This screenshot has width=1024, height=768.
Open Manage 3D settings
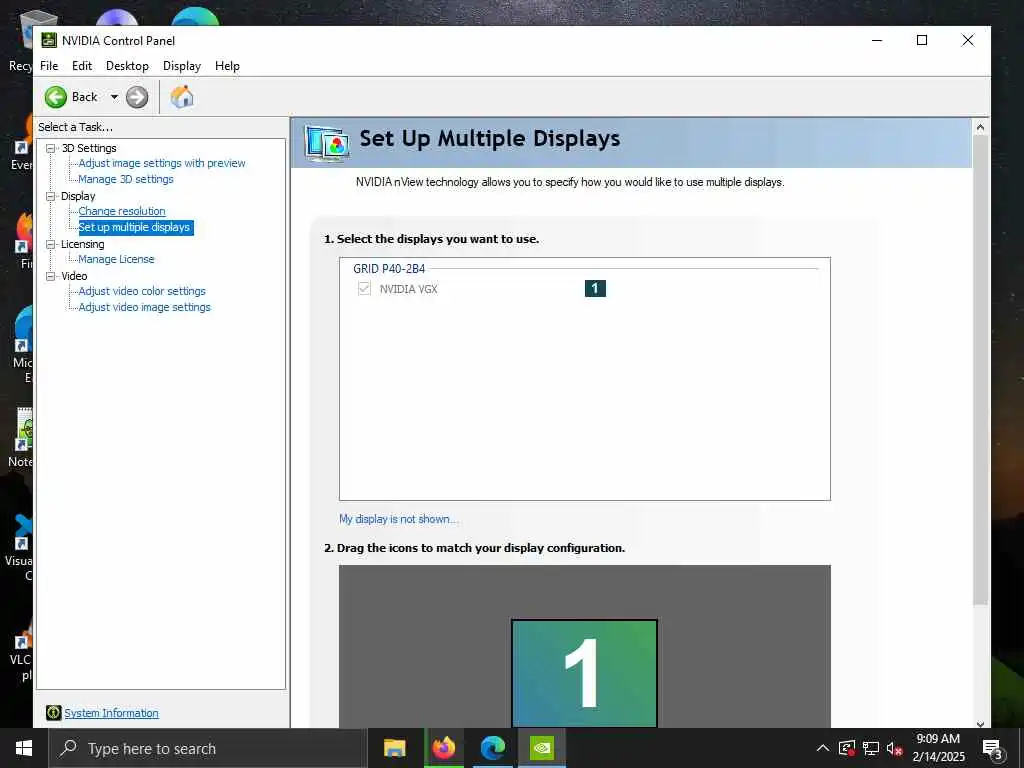pos(126,179)
